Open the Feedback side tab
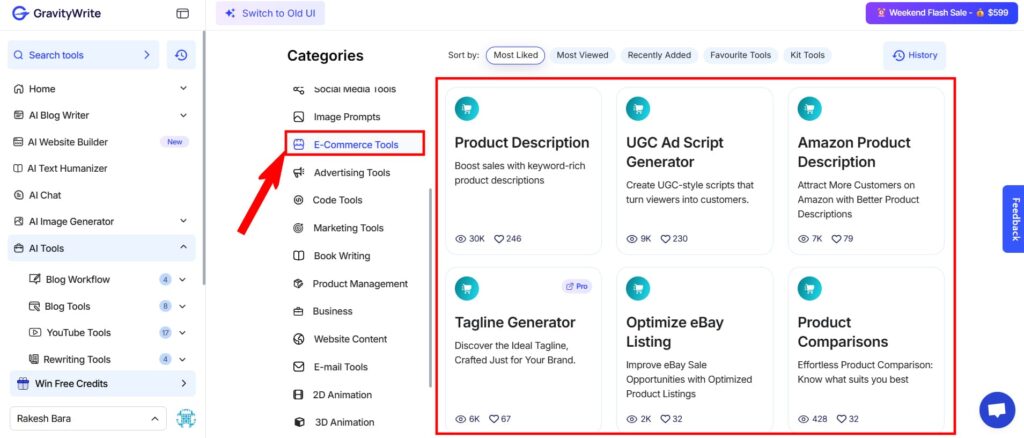This screenshot has height=438, width=1024. (1014, 219)
